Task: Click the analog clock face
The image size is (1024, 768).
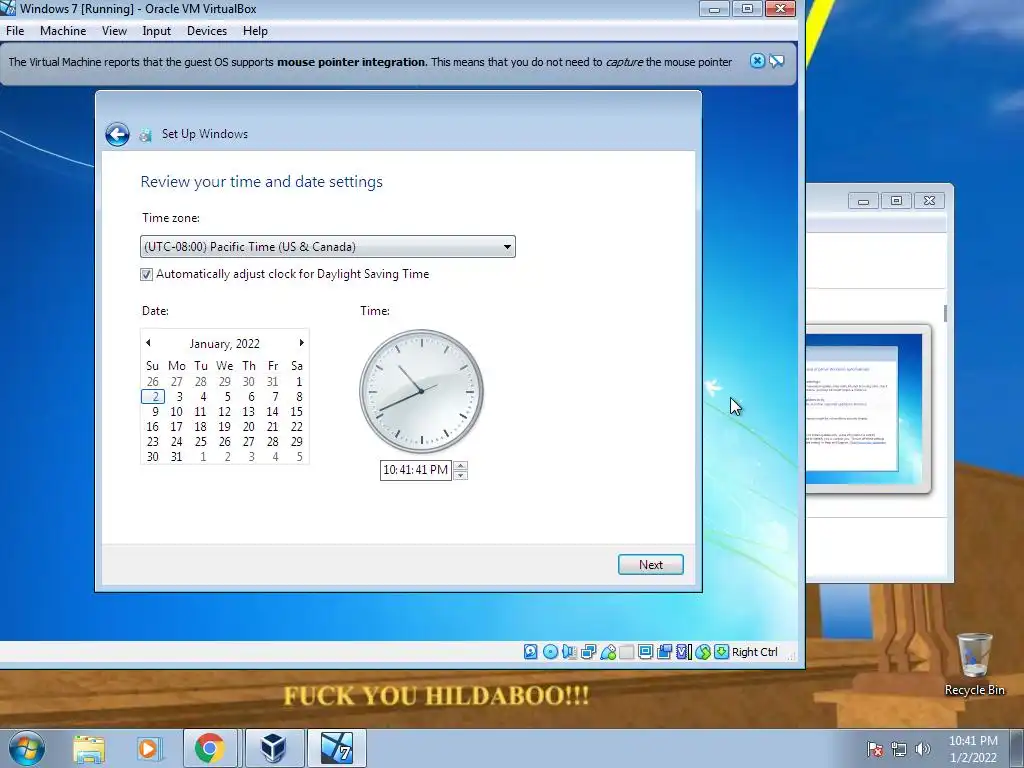Action: click(x=422, y=391)
